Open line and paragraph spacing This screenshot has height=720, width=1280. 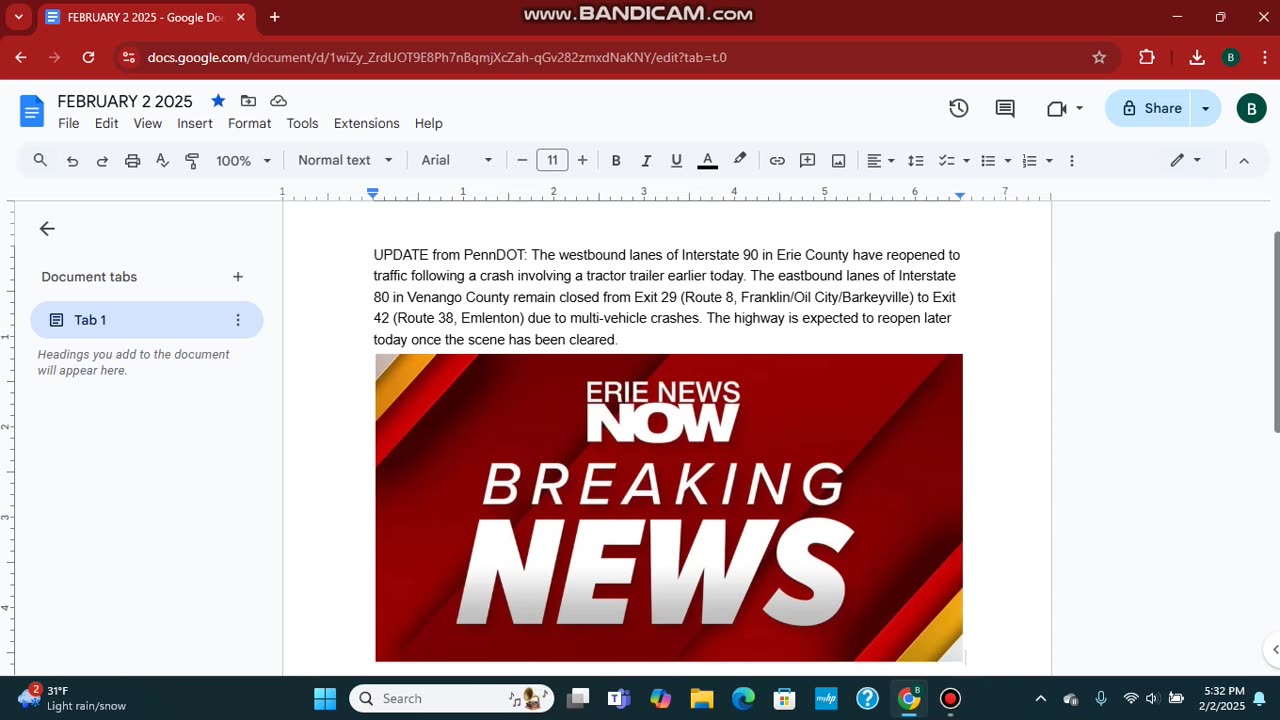[915, 160]
